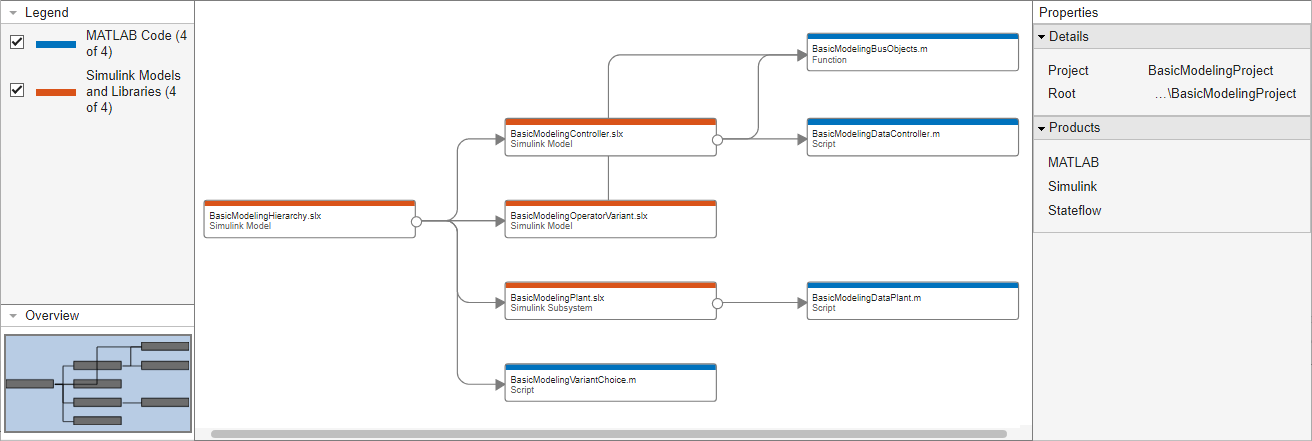
Task: Collapse the Legend panel
Action: click(13, 13)
